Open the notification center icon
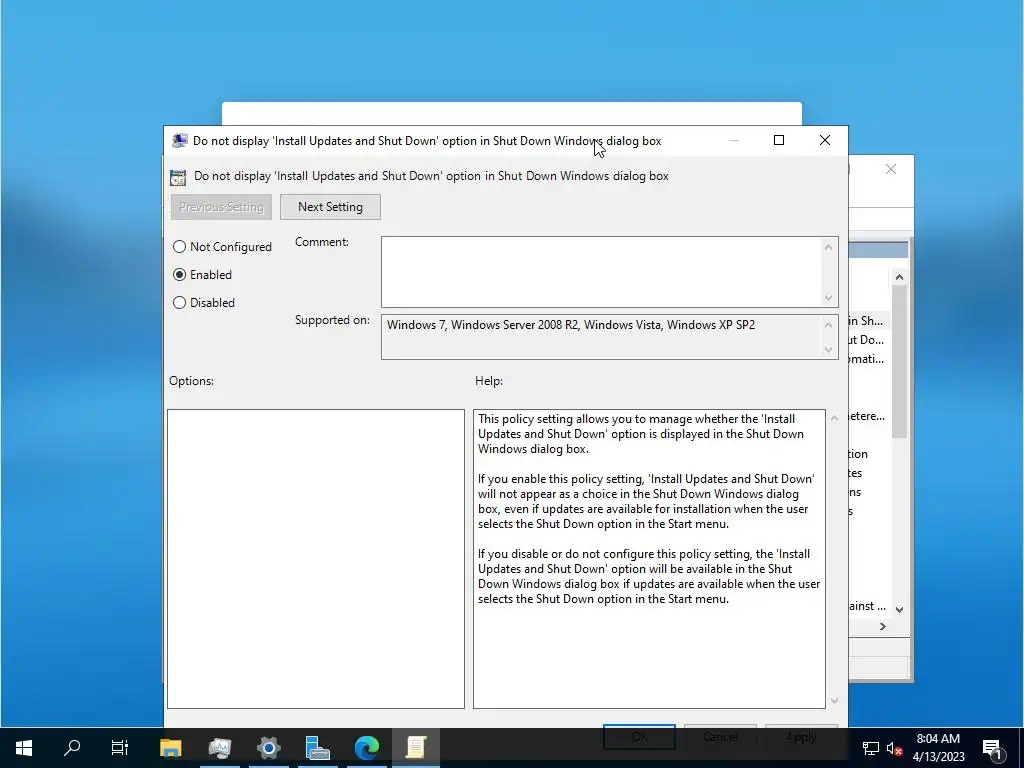The image size is (1024, 768). click(x=993, y=748)
